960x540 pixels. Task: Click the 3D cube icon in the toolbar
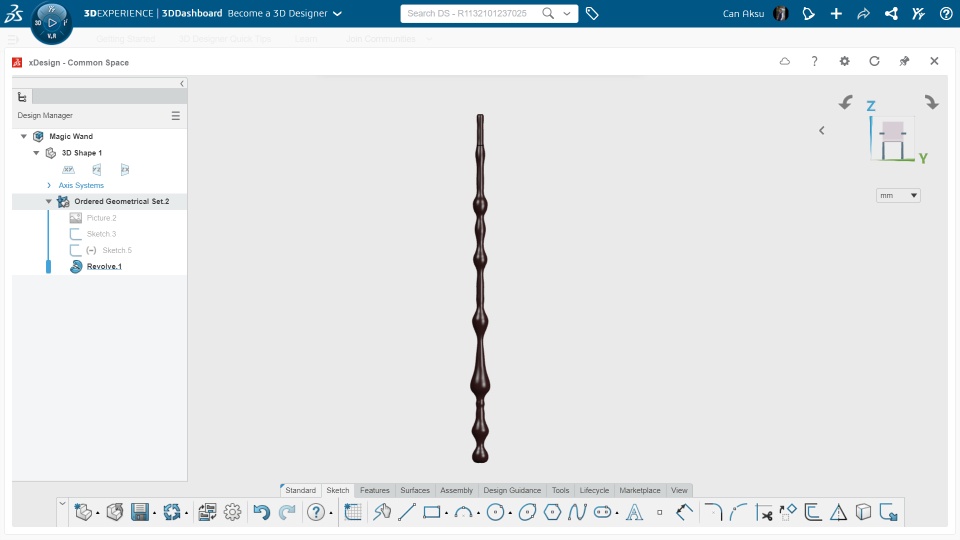click(863, 512)
